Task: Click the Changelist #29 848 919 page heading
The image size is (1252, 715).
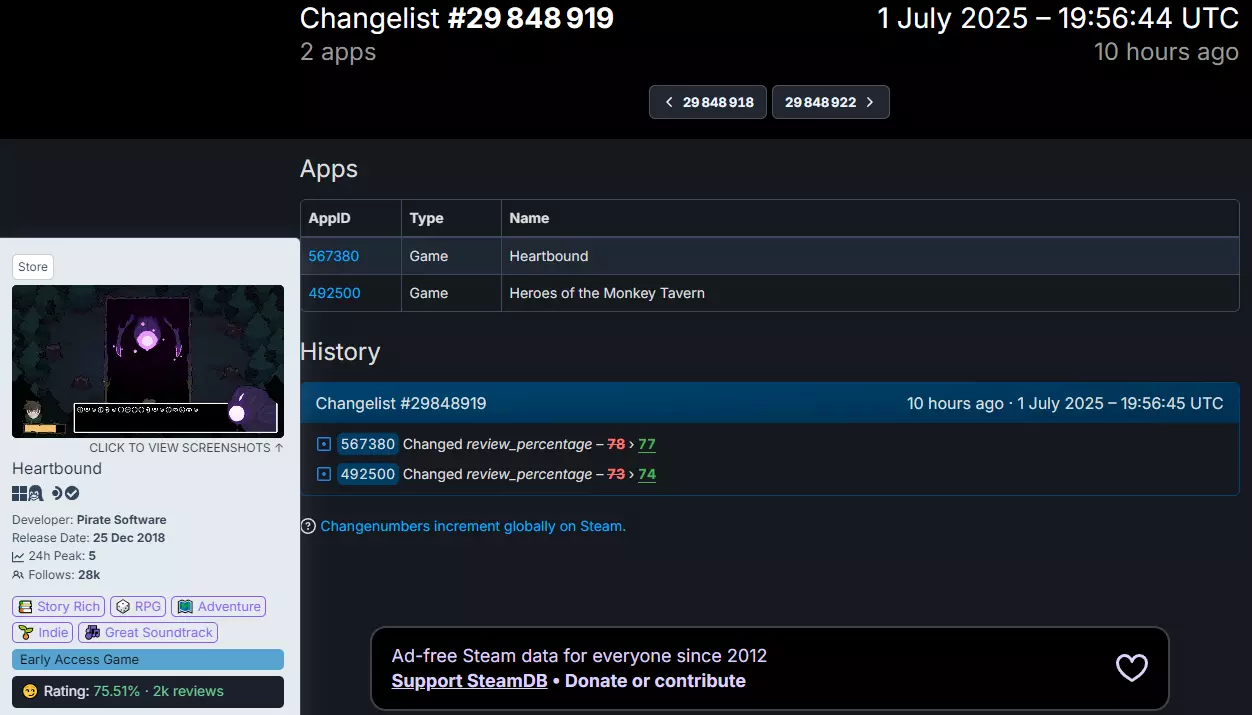Action: 457,18
